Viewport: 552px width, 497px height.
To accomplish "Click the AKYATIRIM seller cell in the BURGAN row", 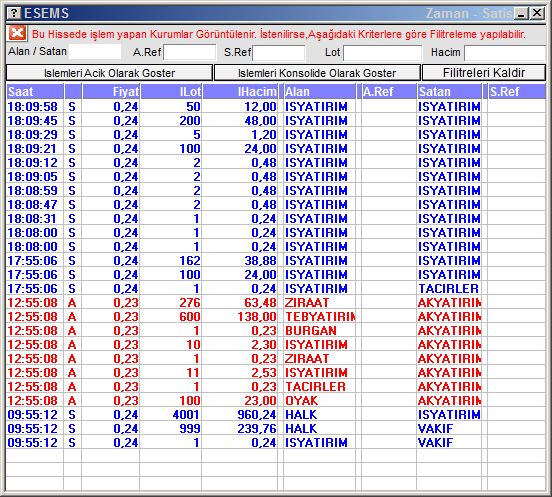I will [x=449, y=331].
